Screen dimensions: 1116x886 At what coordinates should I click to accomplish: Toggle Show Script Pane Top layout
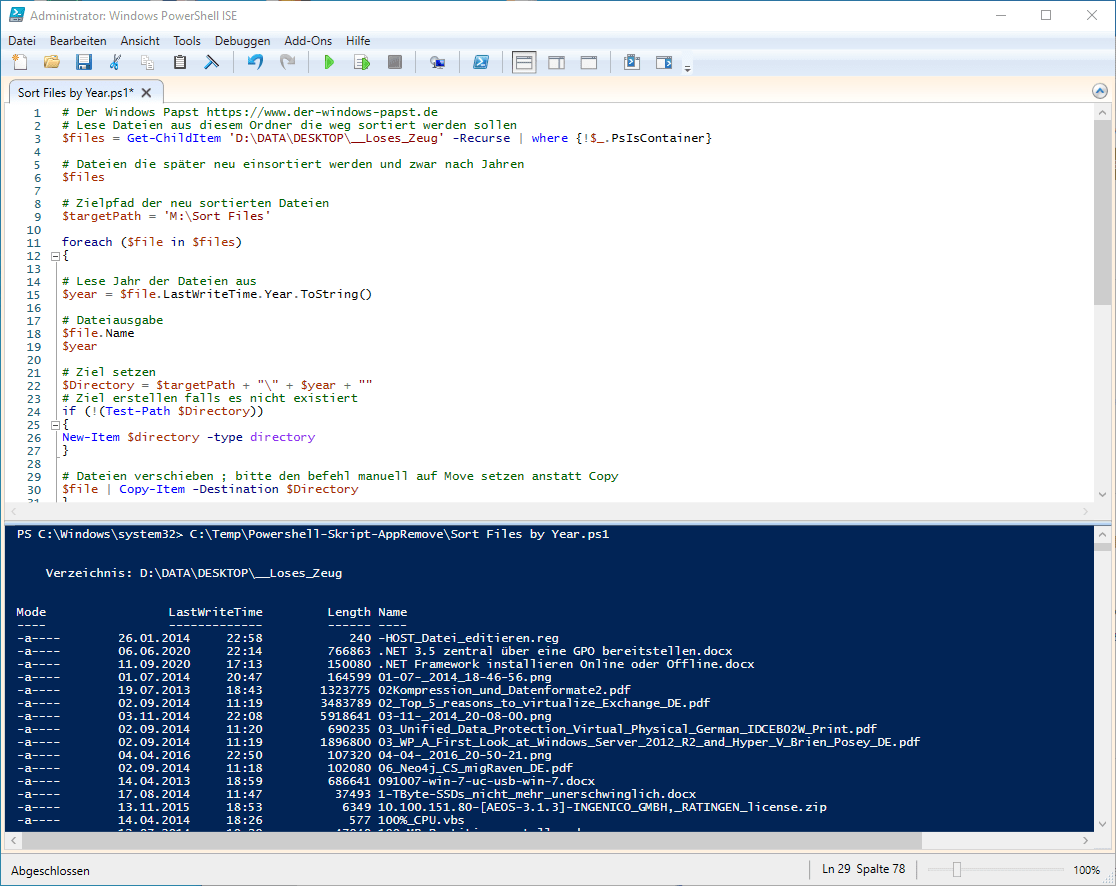coord(524,63)
